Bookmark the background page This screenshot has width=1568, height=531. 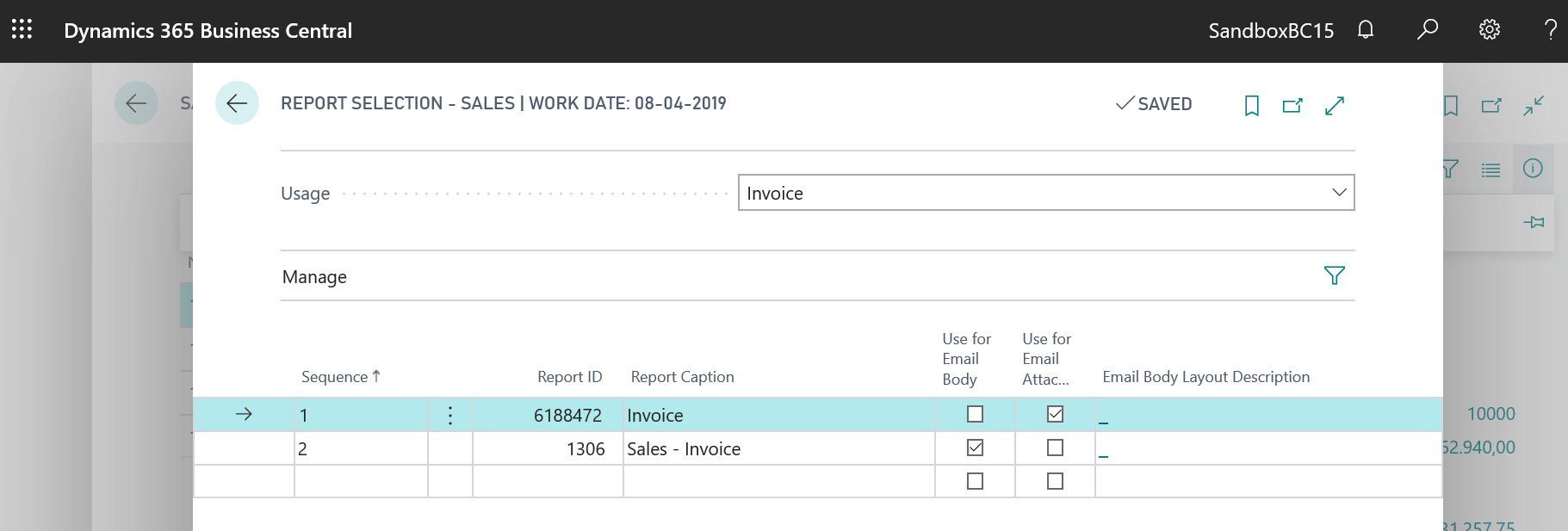[1451, 105]
